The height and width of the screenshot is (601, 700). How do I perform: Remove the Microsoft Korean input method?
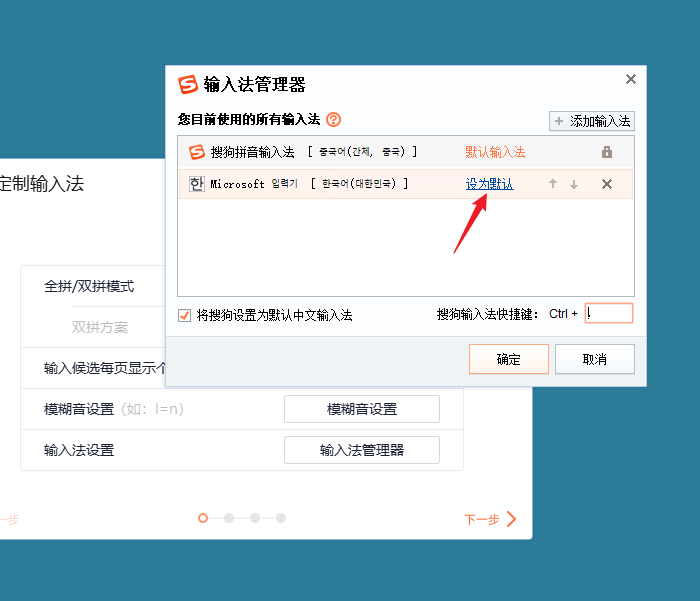607,184
